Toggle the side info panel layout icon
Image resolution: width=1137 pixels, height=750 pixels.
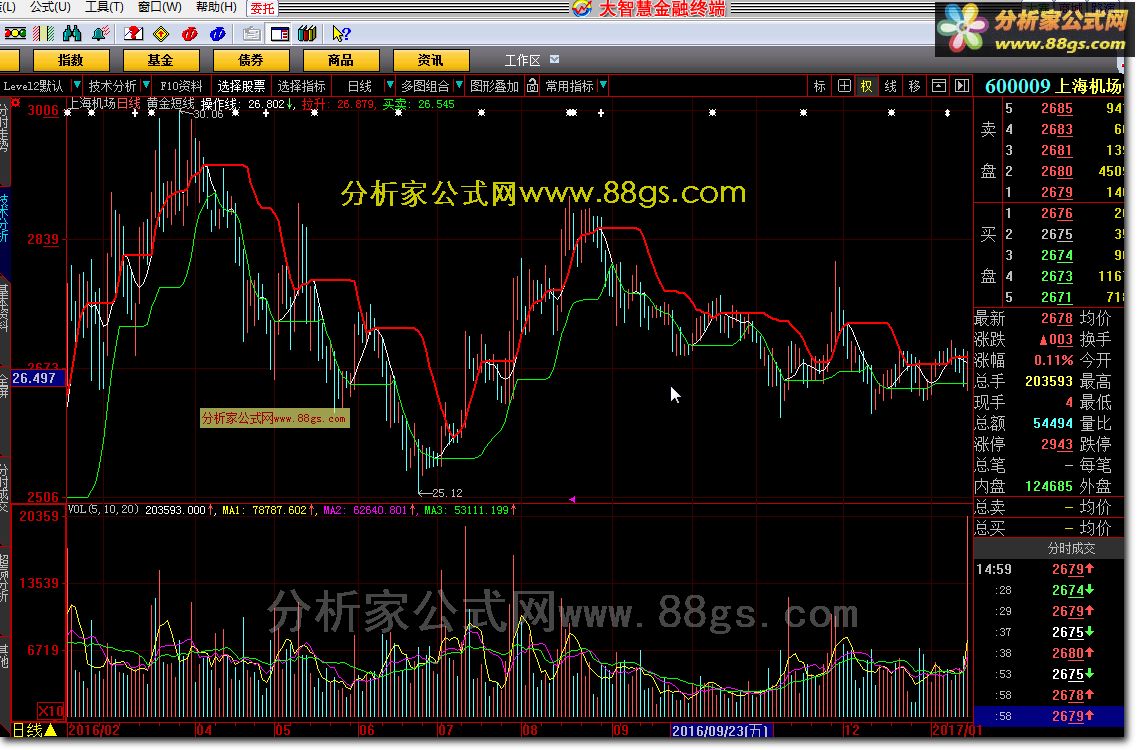pos(279,33)
